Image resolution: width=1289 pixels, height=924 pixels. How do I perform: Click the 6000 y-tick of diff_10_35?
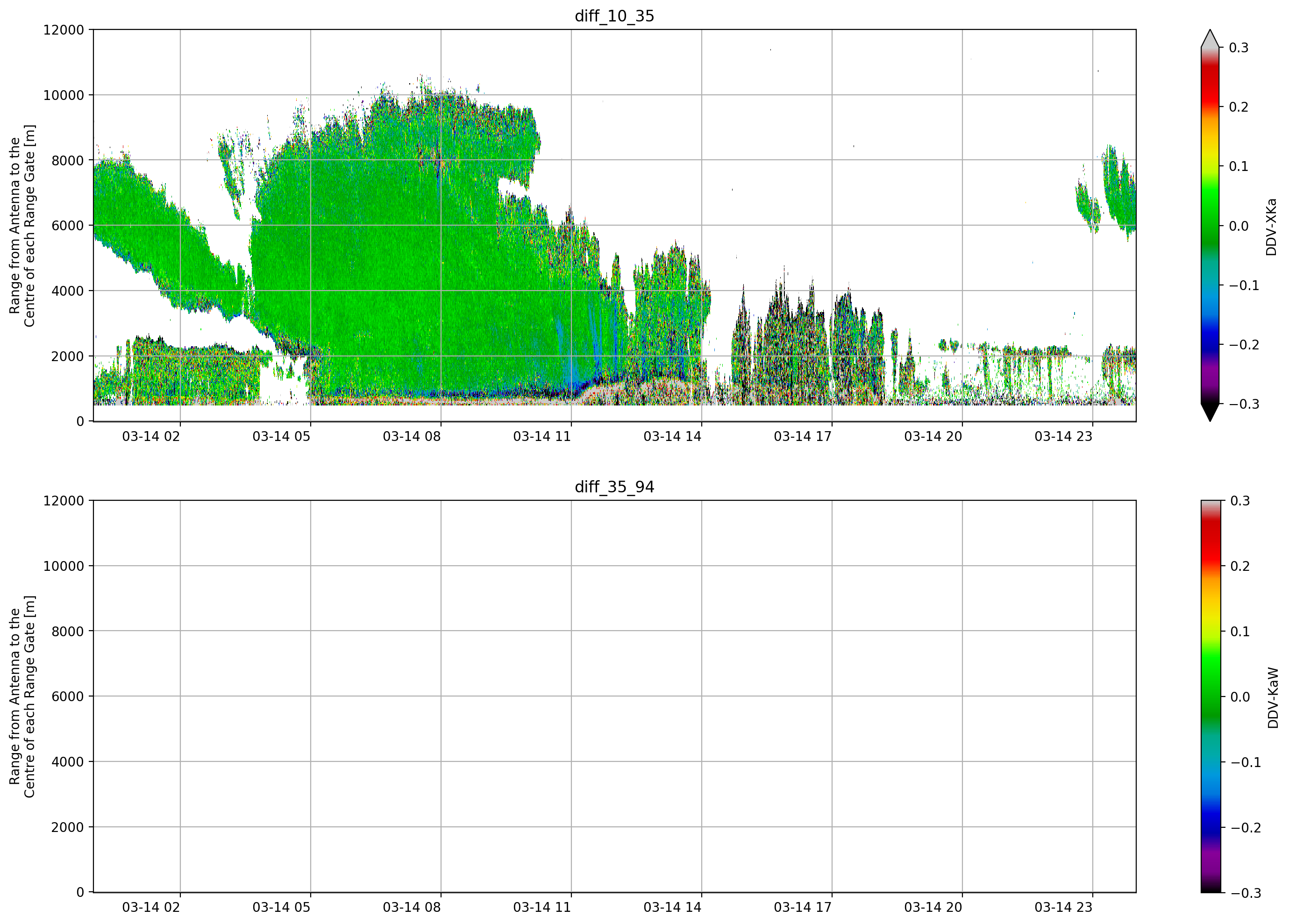68,226
